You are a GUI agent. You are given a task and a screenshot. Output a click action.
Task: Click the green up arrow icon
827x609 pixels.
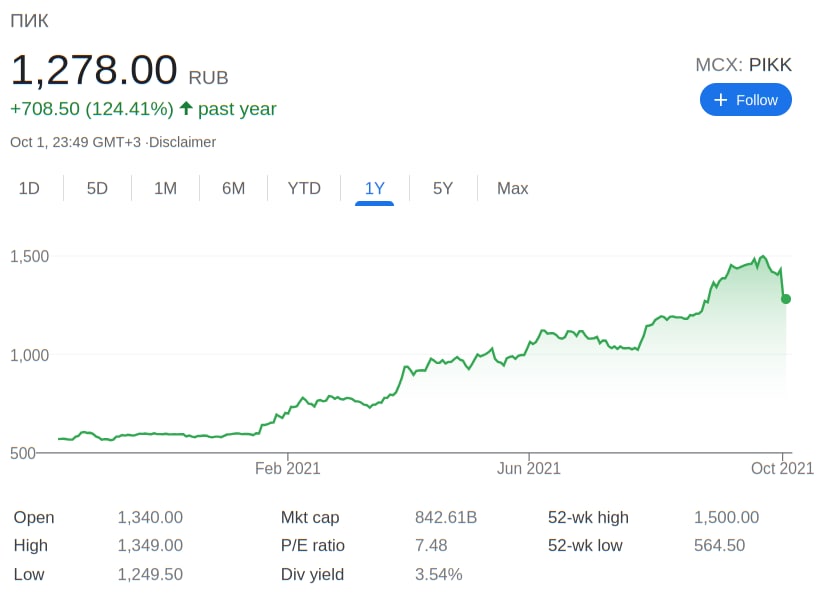click(186, 108)
